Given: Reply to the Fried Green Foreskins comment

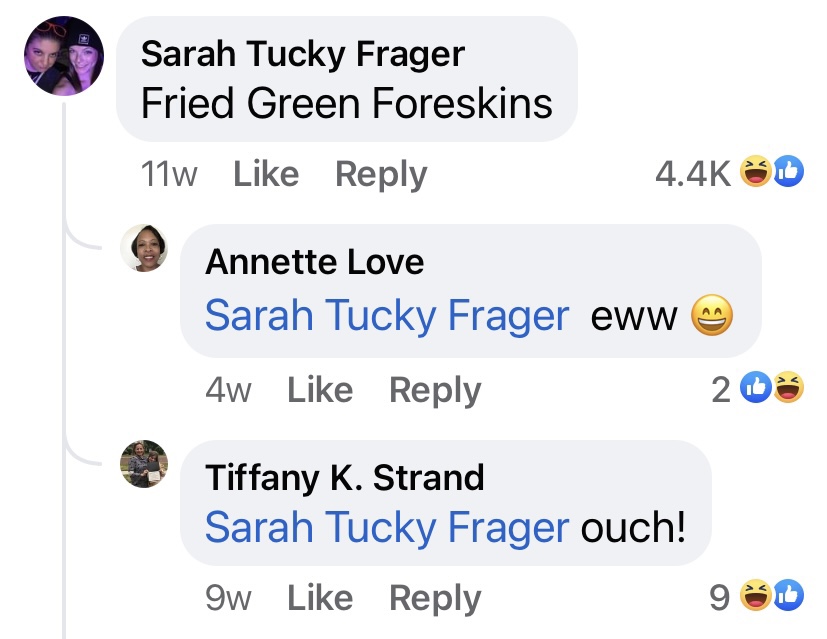Looking at the screenshot, I should coord(381,175).
